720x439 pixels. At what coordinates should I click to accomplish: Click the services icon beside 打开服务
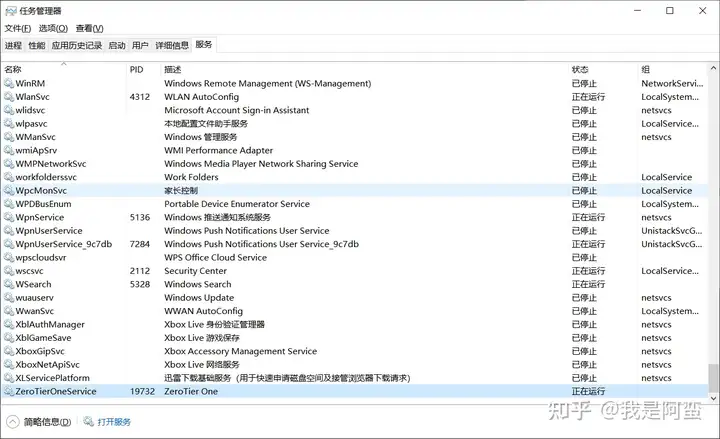pyautogui.click(x=89, y=422)
